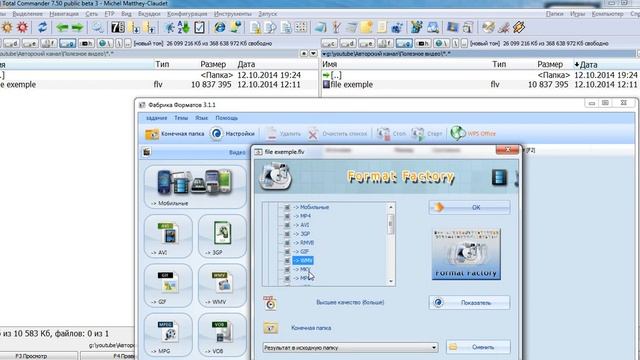Click the Windows flag icon in the toolbar
The image size is (640, 360).
click(452, 27)
